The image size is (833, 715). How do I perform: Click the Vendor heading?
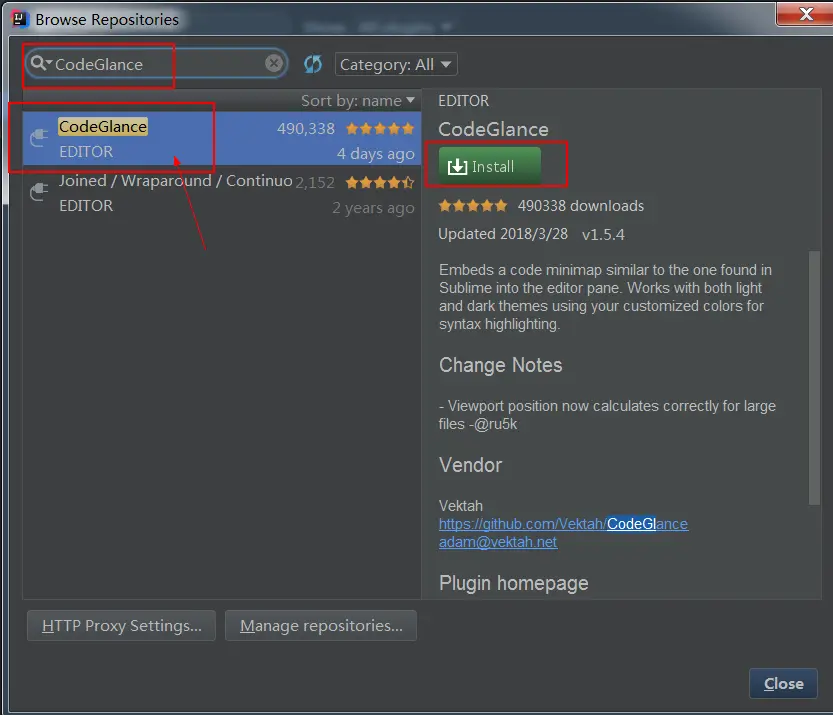[x=470, y=465]
